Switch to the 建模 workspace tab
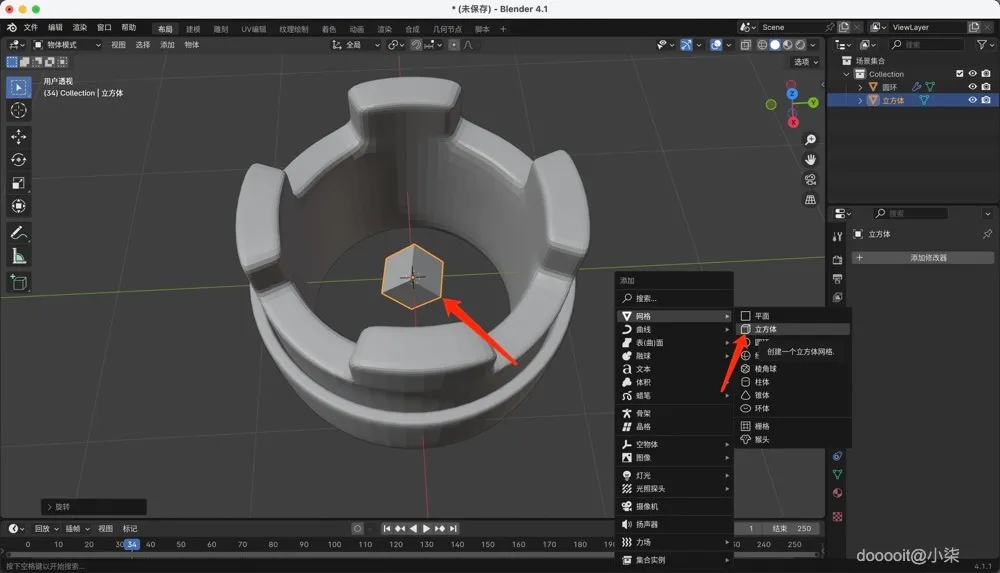The width and height of the screenshot is (1000, 573). pyautogui.click(x=193, y=29)
